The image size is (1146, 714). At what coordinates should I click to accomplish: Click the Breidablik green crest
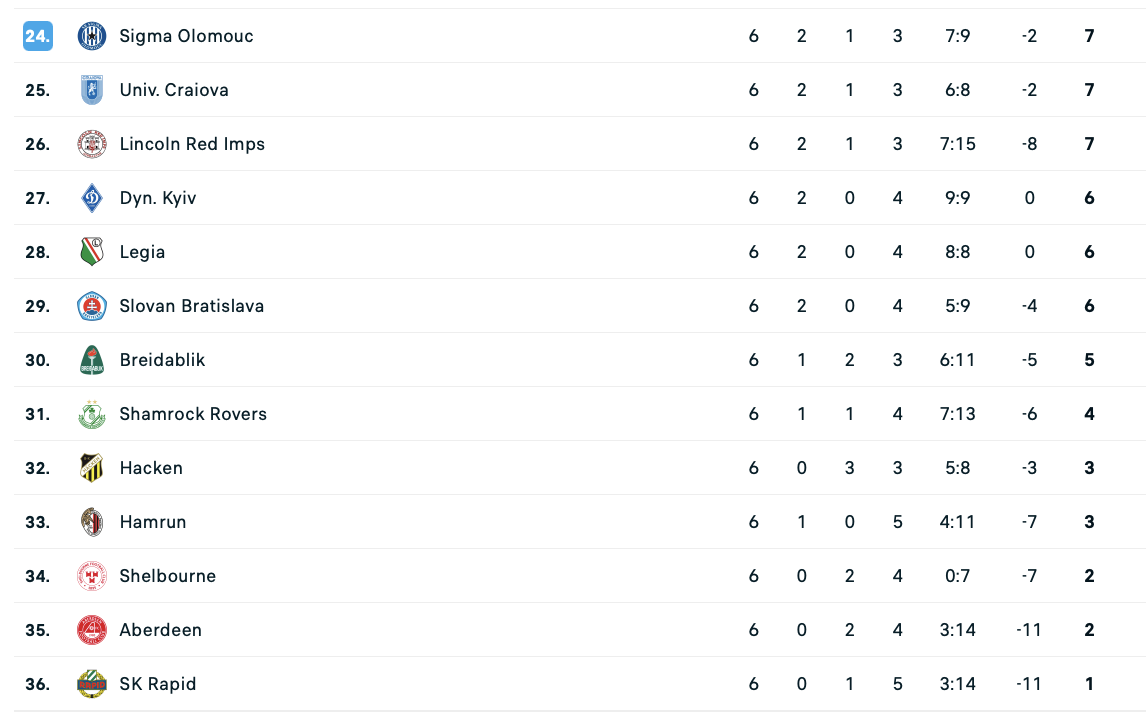click(92, 360)
